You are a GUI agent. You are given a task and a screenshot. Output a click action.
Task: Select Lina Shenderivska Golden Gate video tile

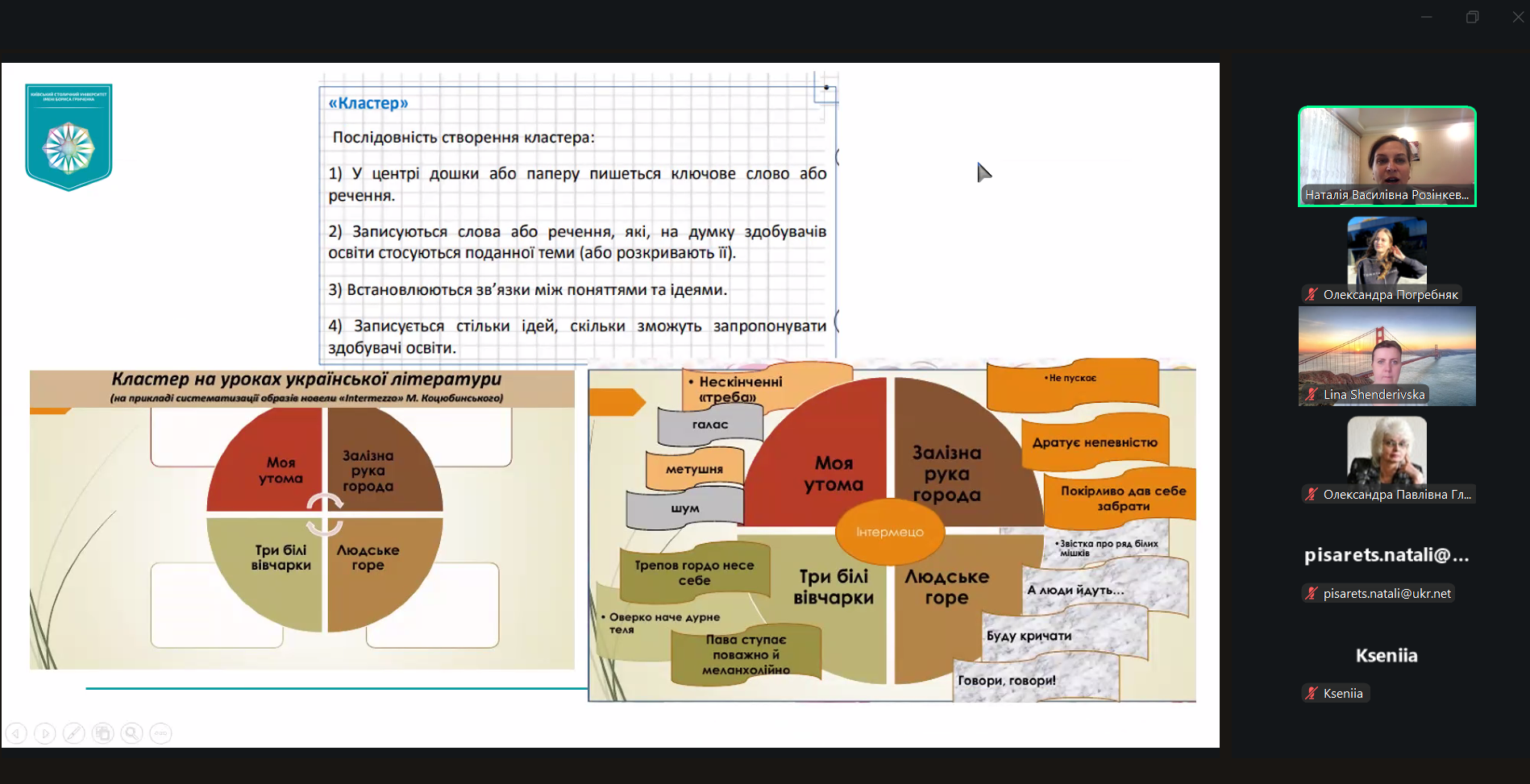click(1387, 355)
